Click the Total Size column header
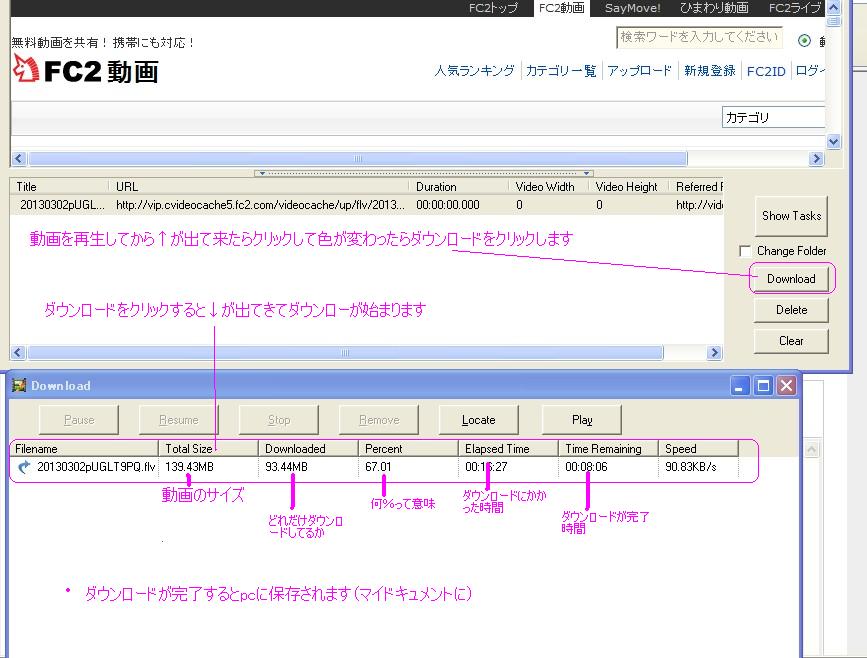The width and height of the screenshot is (867, 658). coord(208,448)
